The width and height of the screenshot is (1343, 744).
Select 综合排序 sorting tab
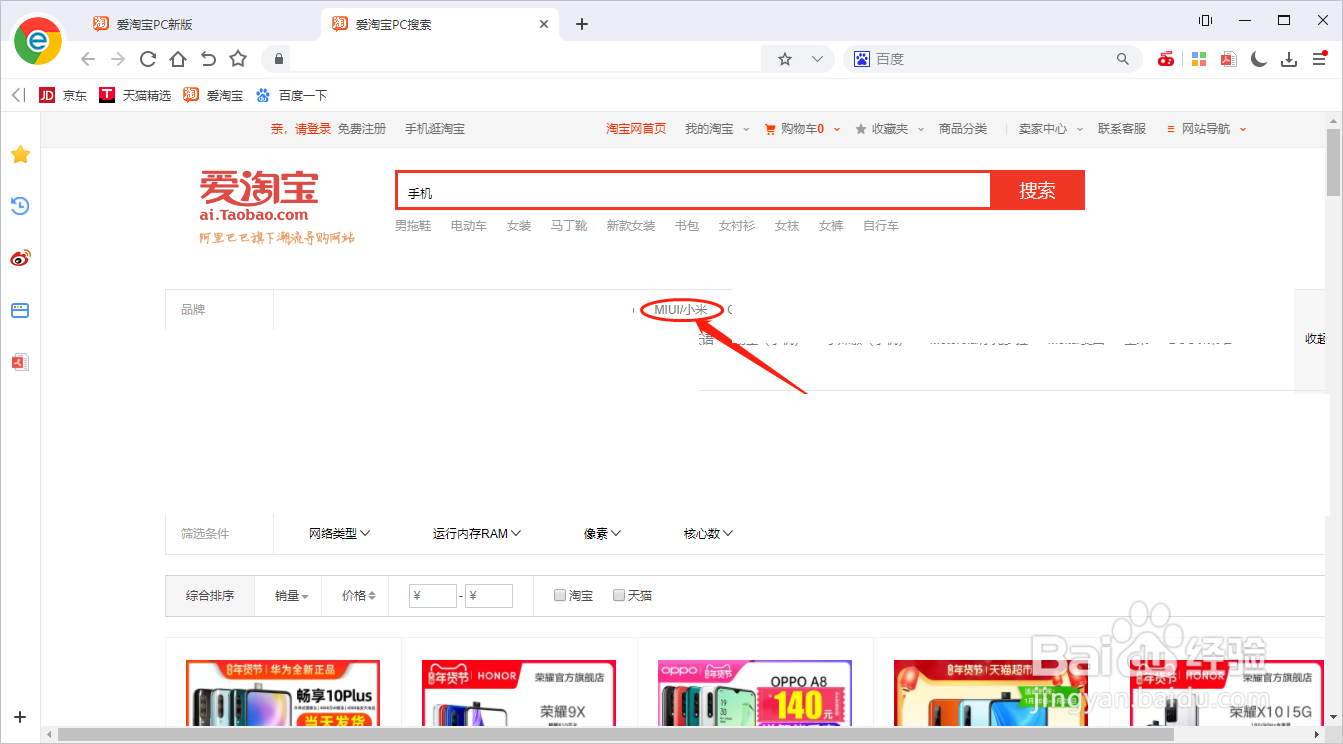coord(210,596)
